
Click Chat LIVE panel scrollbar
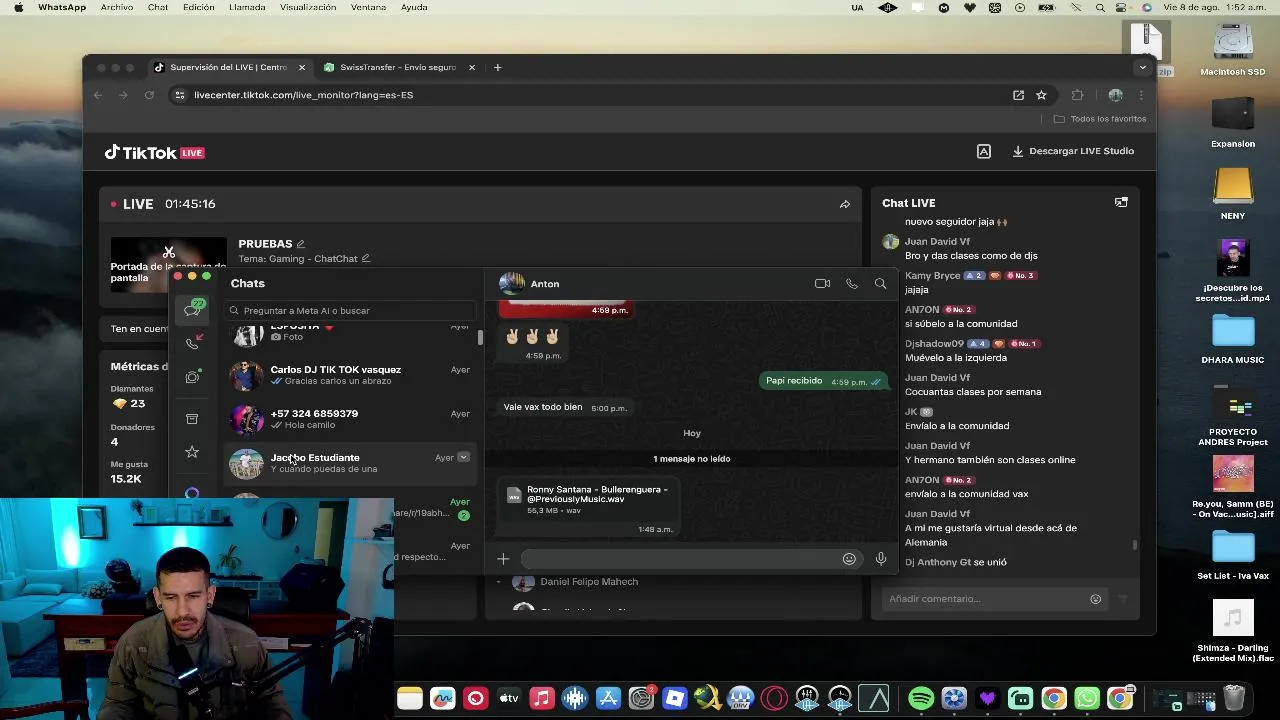[x=1134, y=545]
